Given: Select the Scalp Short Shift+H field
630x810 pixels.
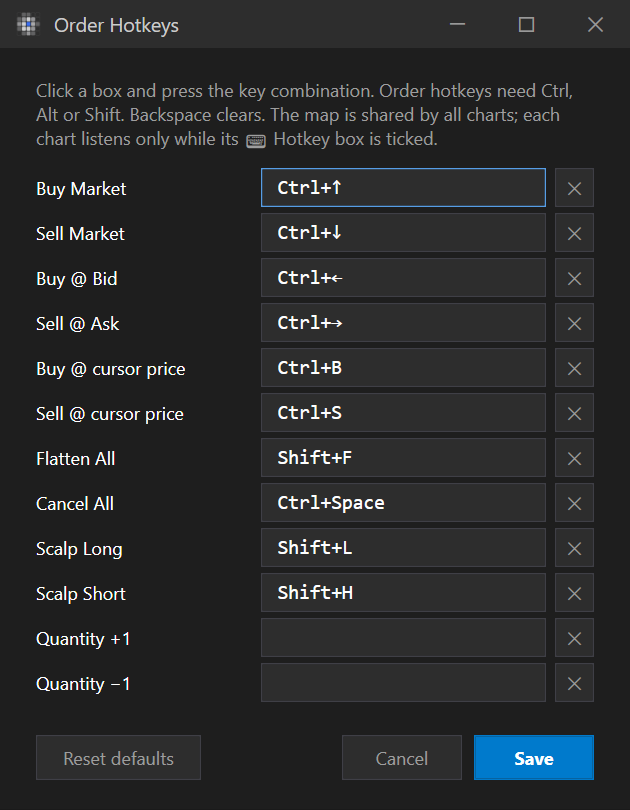Looking at the screenshot, I should [x=403, y=592].
